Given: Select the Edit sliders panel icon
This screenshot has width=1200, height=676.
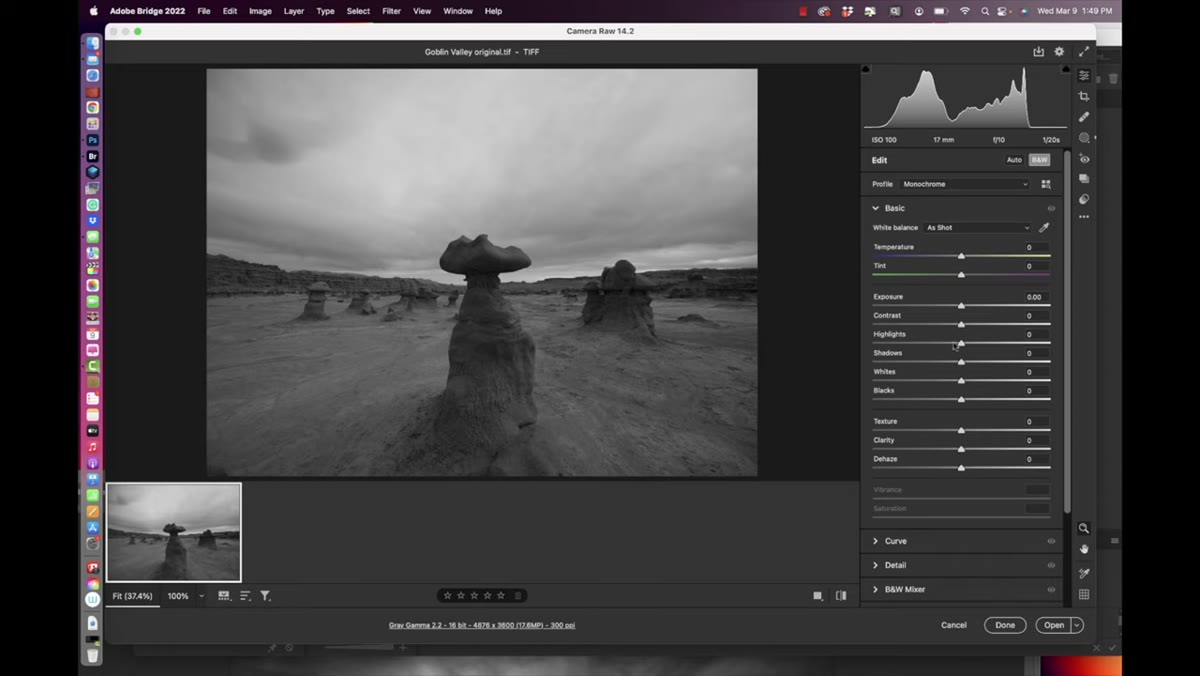Looking at the screenshot, I should pyautogui.click(x=1084, y=75).
